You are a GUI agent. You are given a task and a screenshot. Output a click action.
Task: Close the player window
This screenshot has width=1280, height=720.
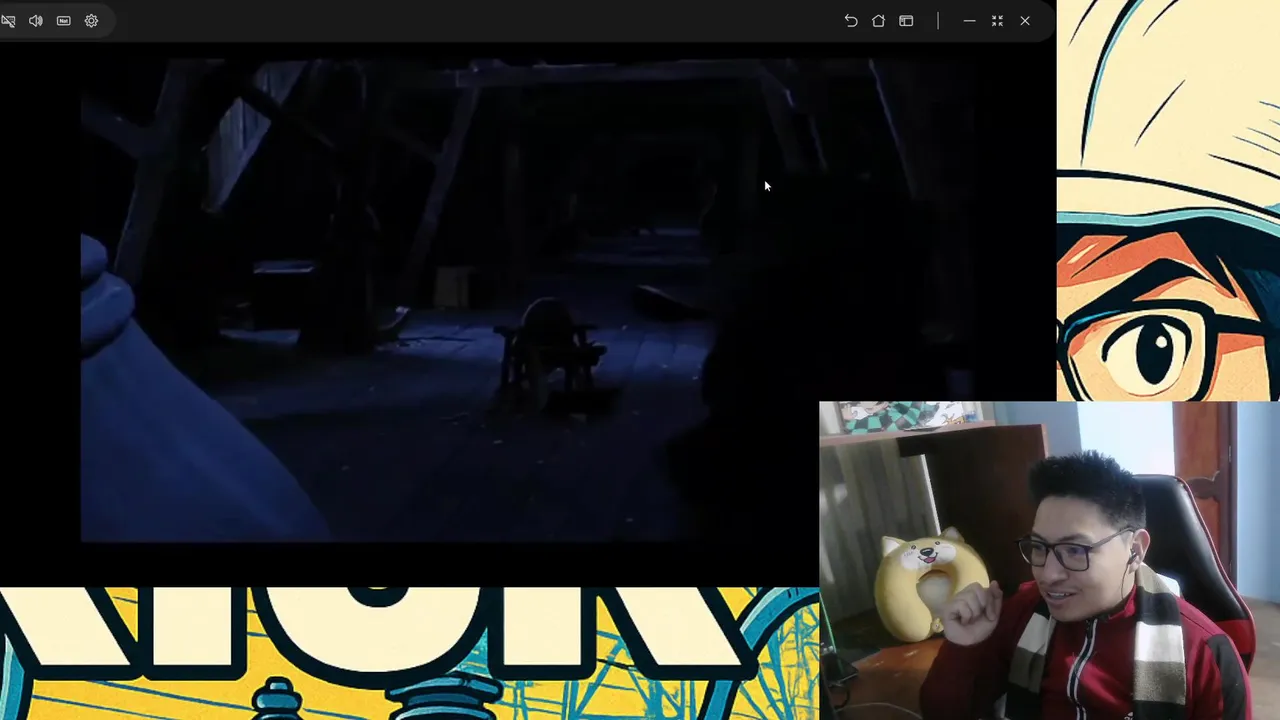click(1025, 21)
